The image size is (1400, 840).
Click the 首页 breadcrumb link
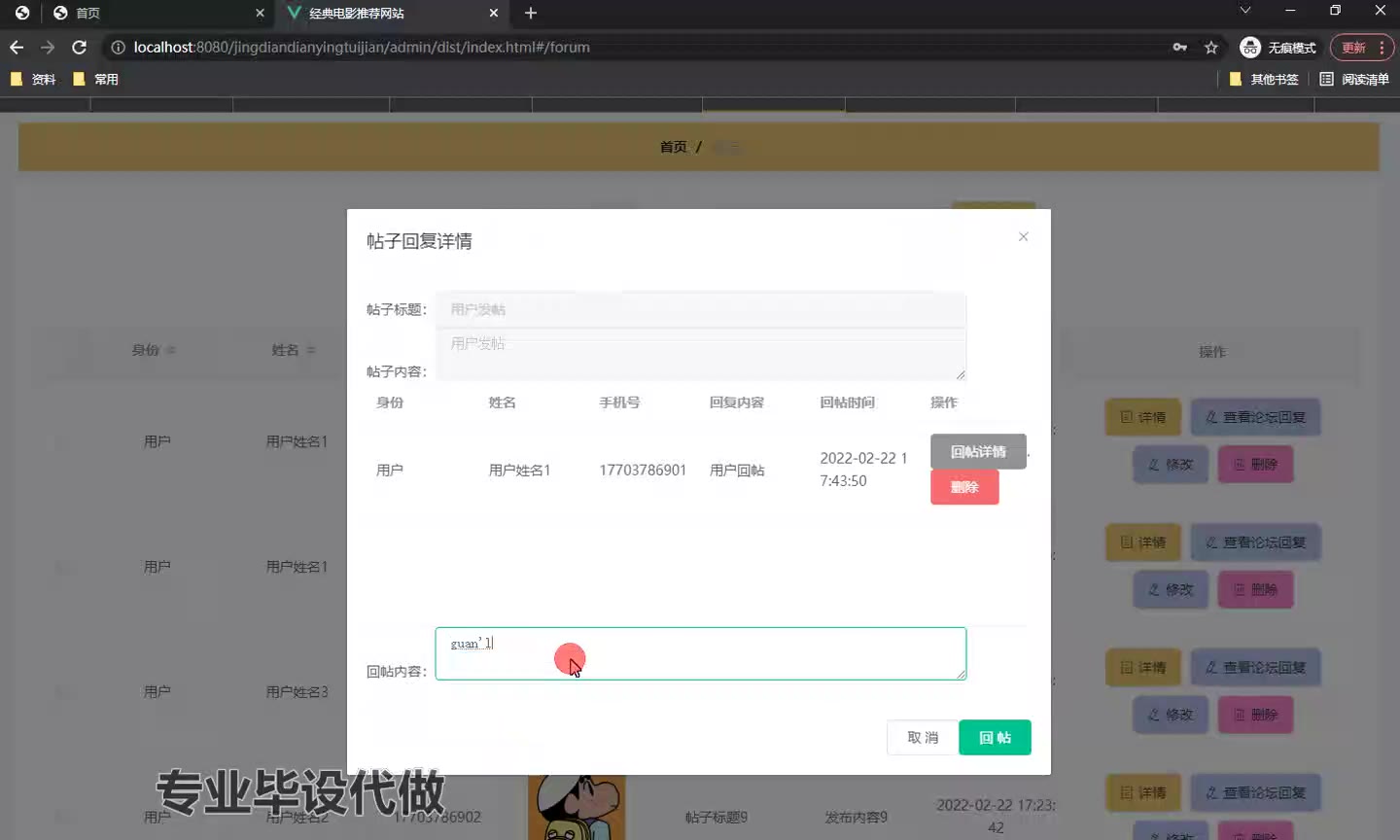point(674,147)
